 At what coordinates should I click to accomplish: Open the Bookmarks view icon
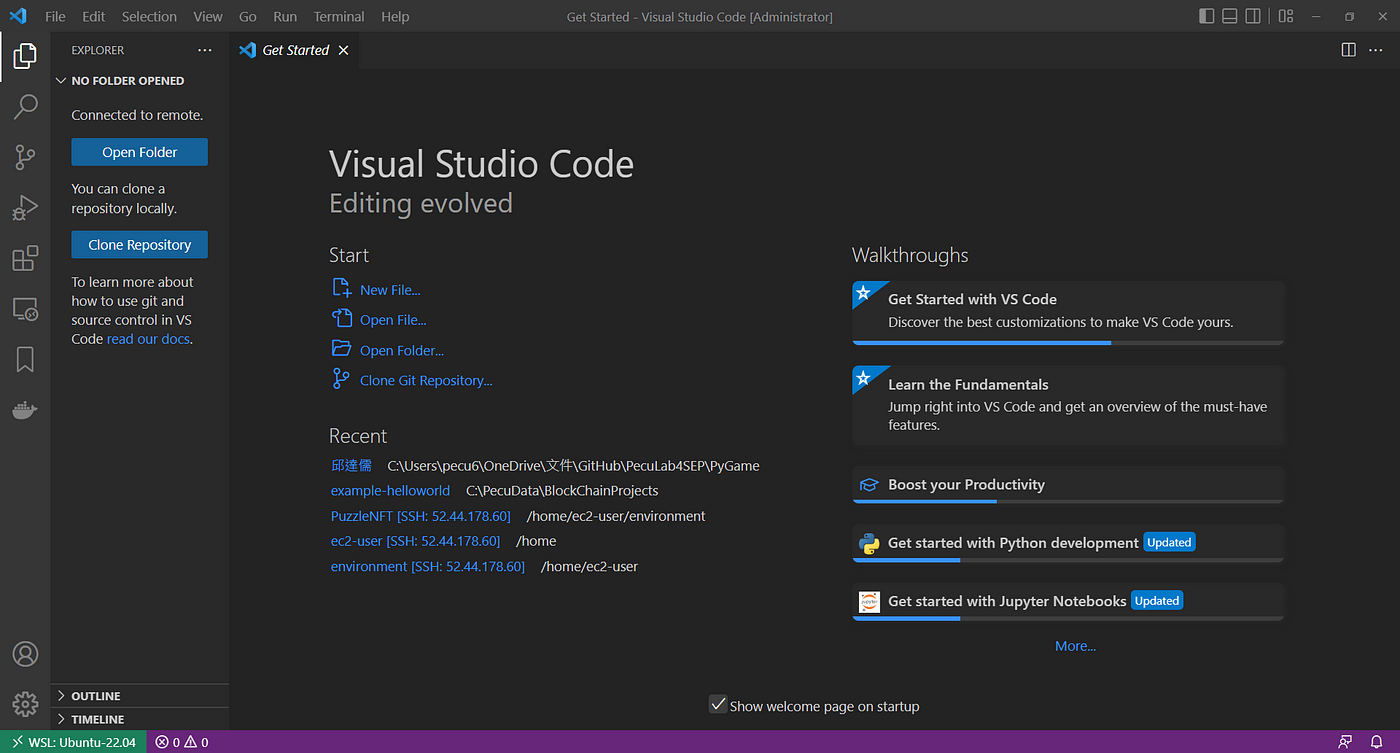coord(25,360)
